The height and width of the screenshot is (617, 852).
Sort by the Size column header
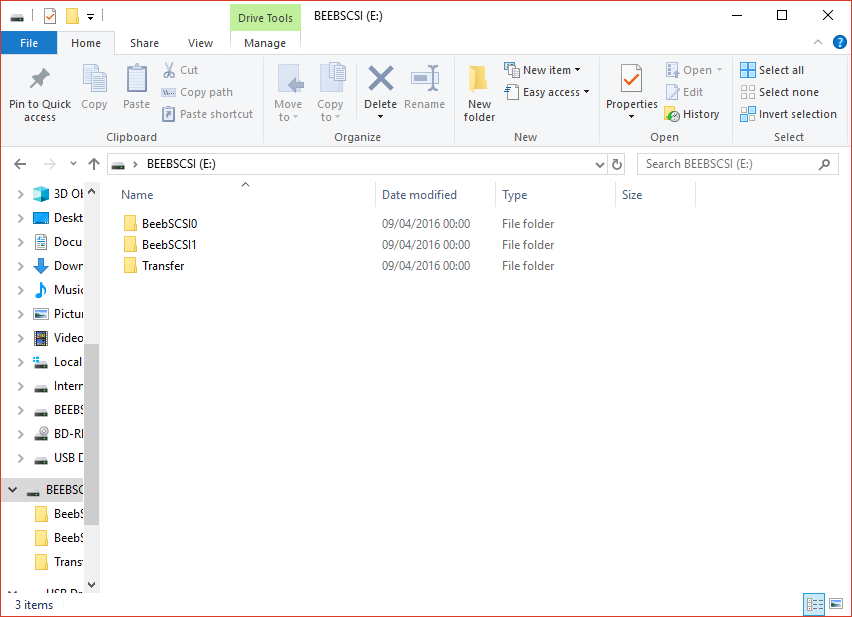coord(655,194)
